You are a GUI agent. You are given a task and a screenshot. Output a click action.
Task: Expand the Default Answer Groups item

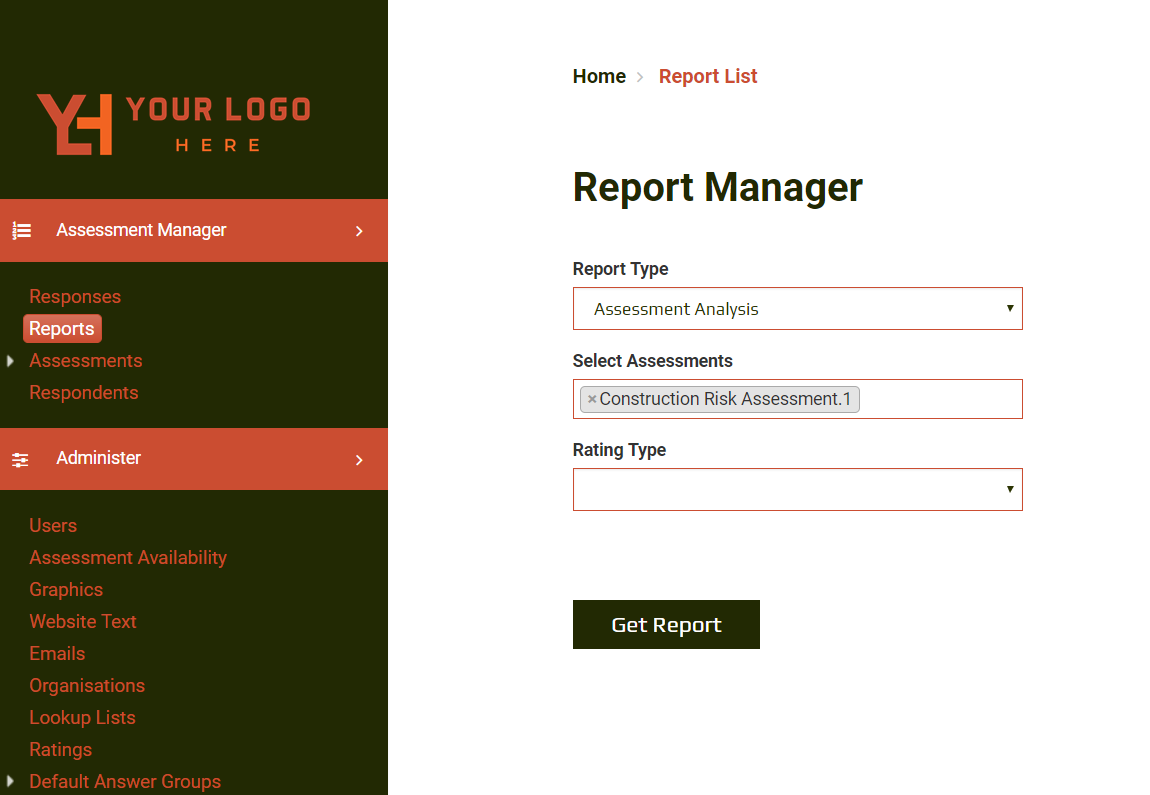point(10,781)
